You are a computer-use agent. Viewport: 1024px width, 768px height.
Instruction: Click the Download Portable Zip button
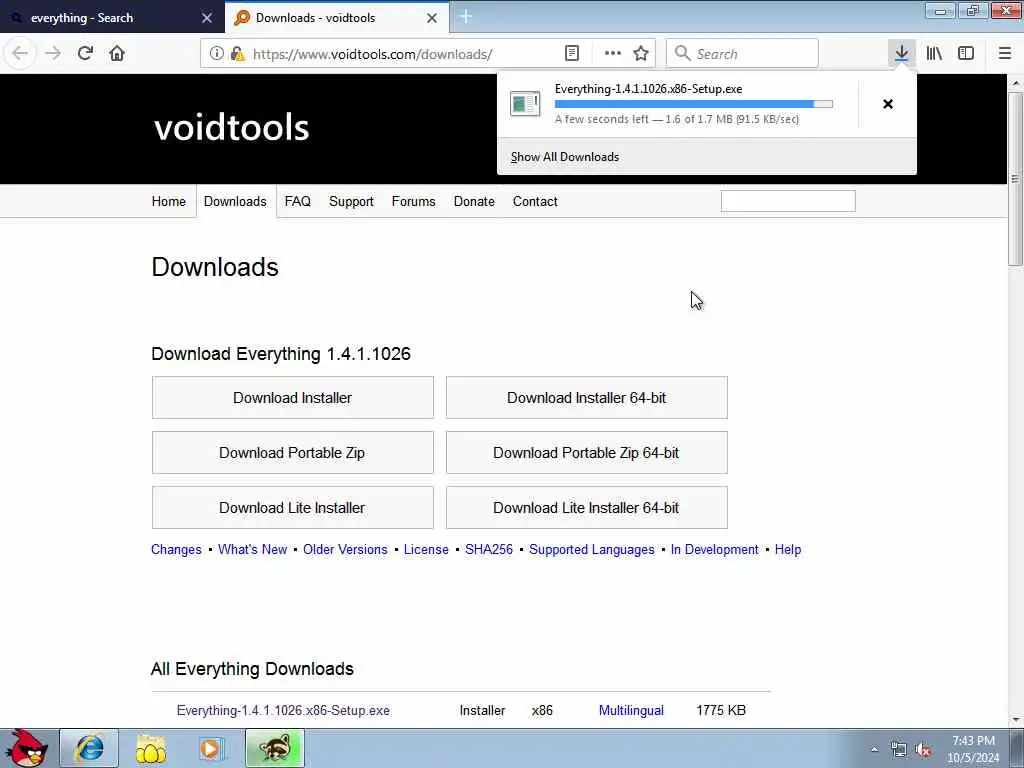(293, 453)
